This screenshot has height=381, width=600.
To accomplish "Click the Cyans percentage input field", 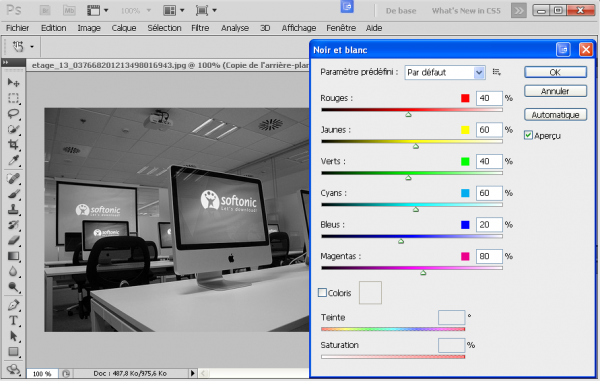I will coord(489,193).
